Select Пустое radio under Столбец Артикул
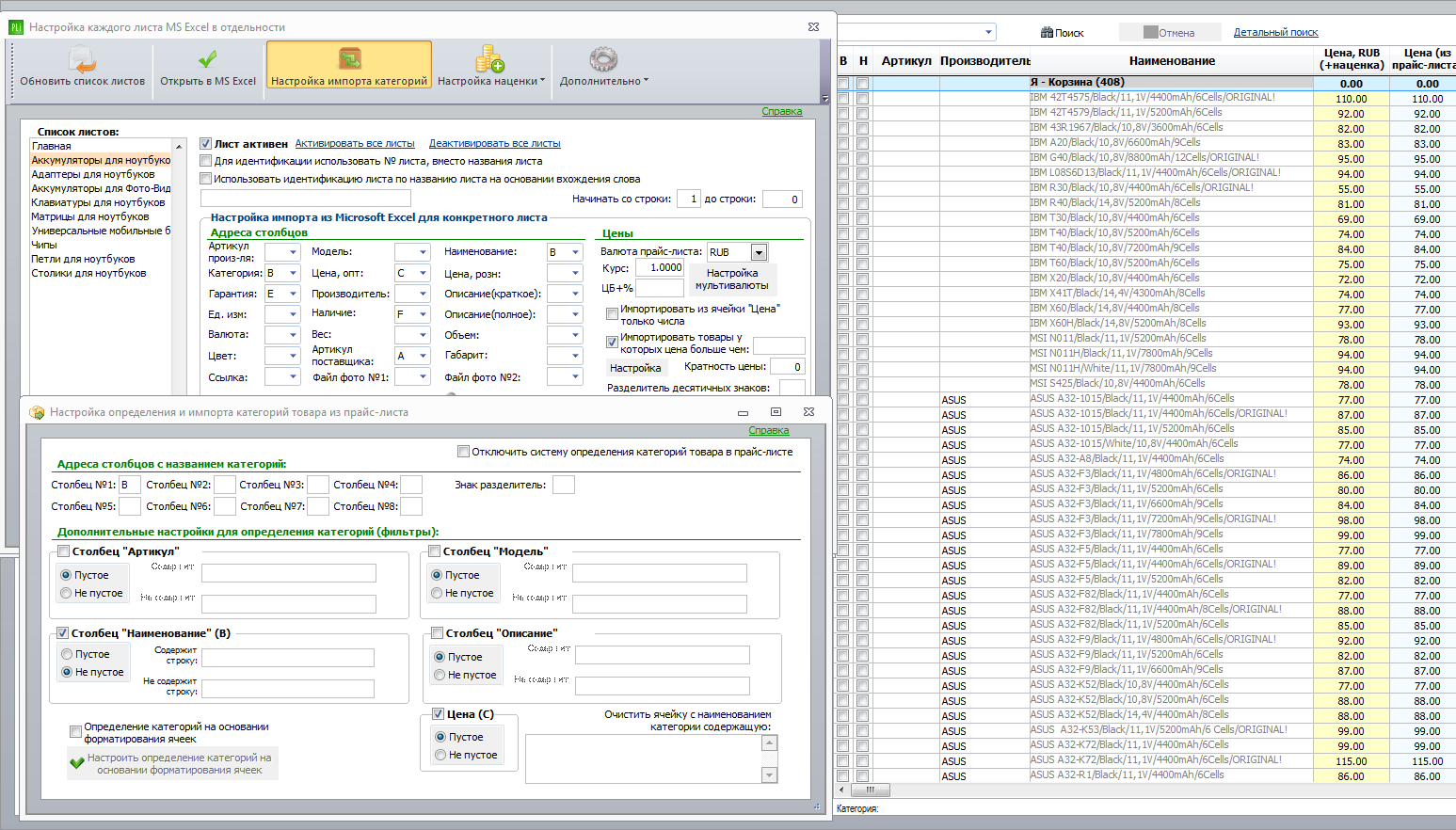 [66, 575]
